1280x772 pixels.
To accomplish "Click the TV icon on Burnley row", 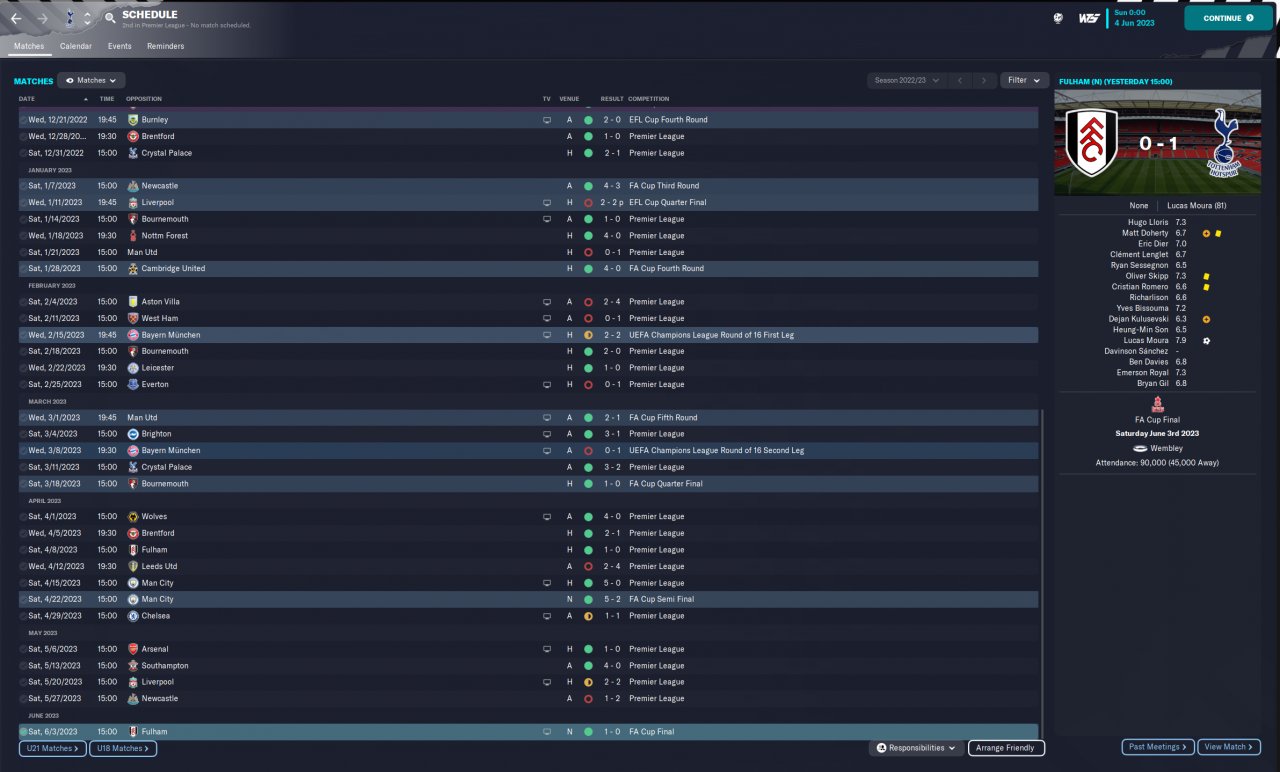I will click(547, 120).
